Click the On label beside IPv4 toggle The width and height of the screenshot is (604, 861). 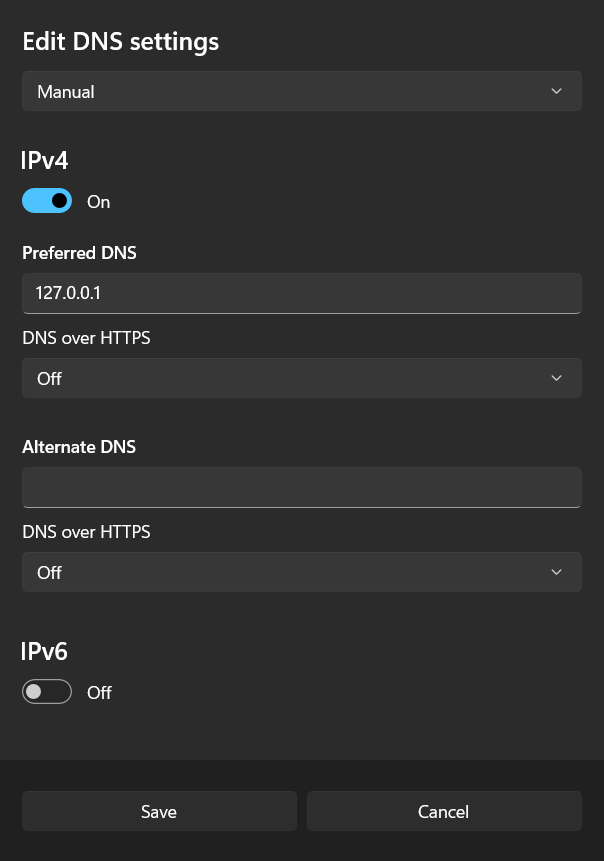pos(98,201)
